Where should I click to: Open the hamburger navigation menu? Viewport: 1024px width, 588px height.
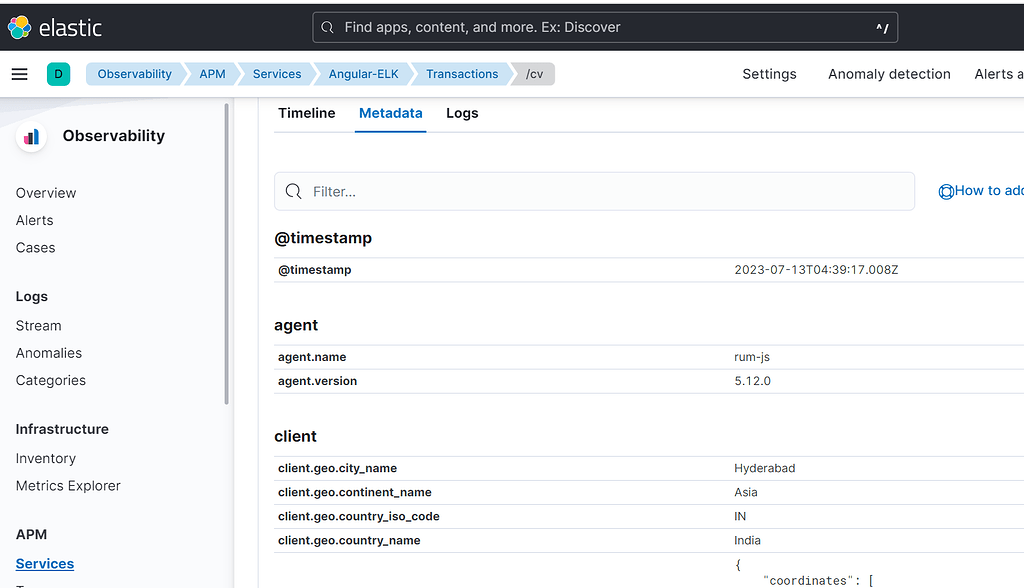[x=20, y=73]
